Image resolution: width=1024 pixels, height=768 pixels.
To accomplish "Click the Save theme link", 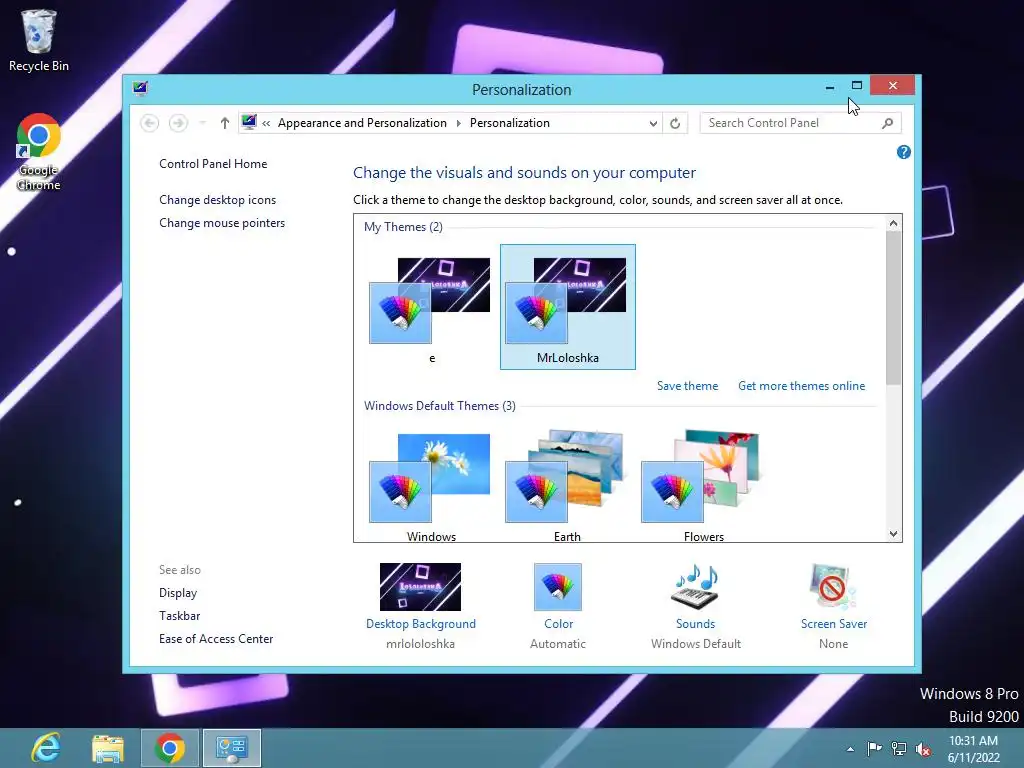I will pos(688,386).
